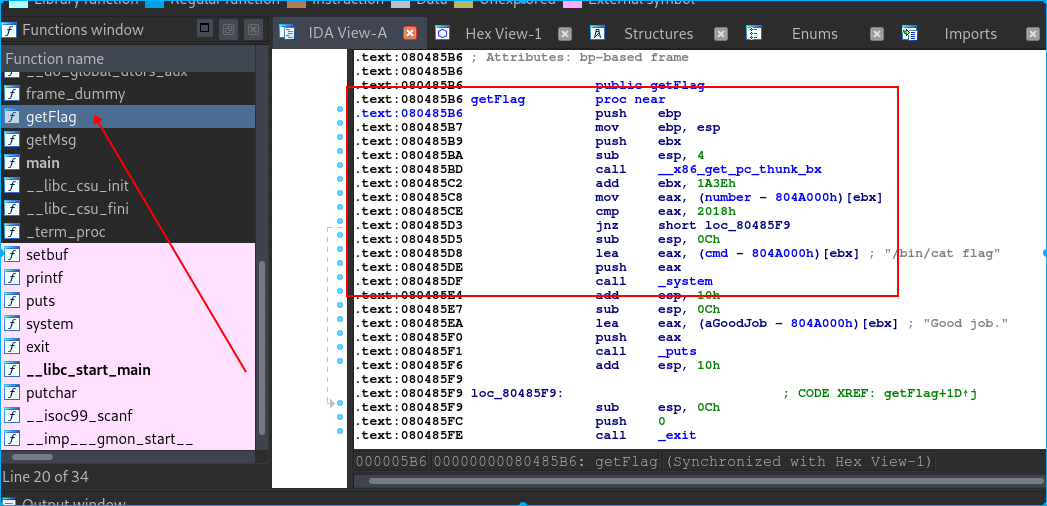Sort by the Function name column header
This screenshot has width=1047, height=506.
click(127, 59)
